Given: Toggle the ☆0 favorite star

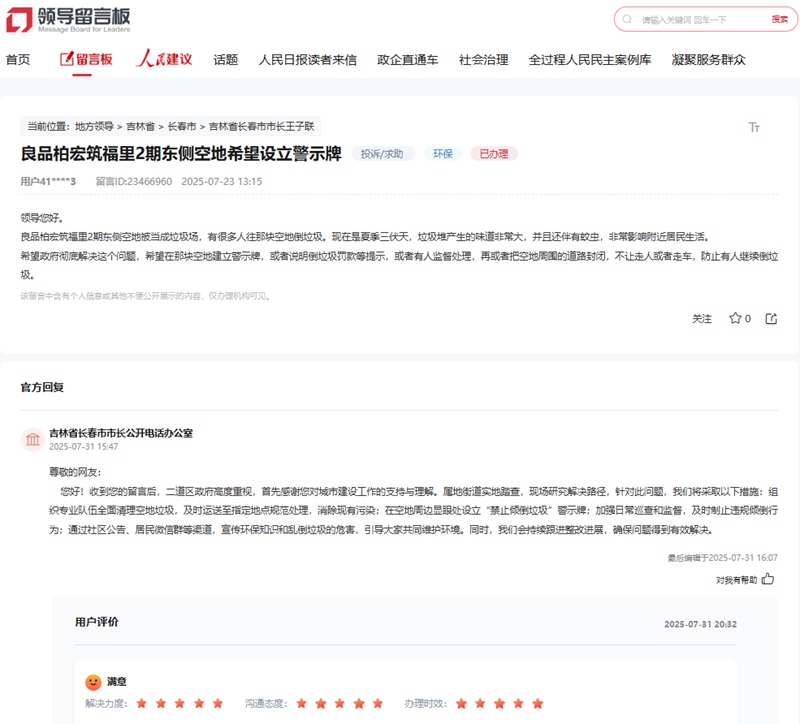Looking at the screenshot, I should click(738, 318).
